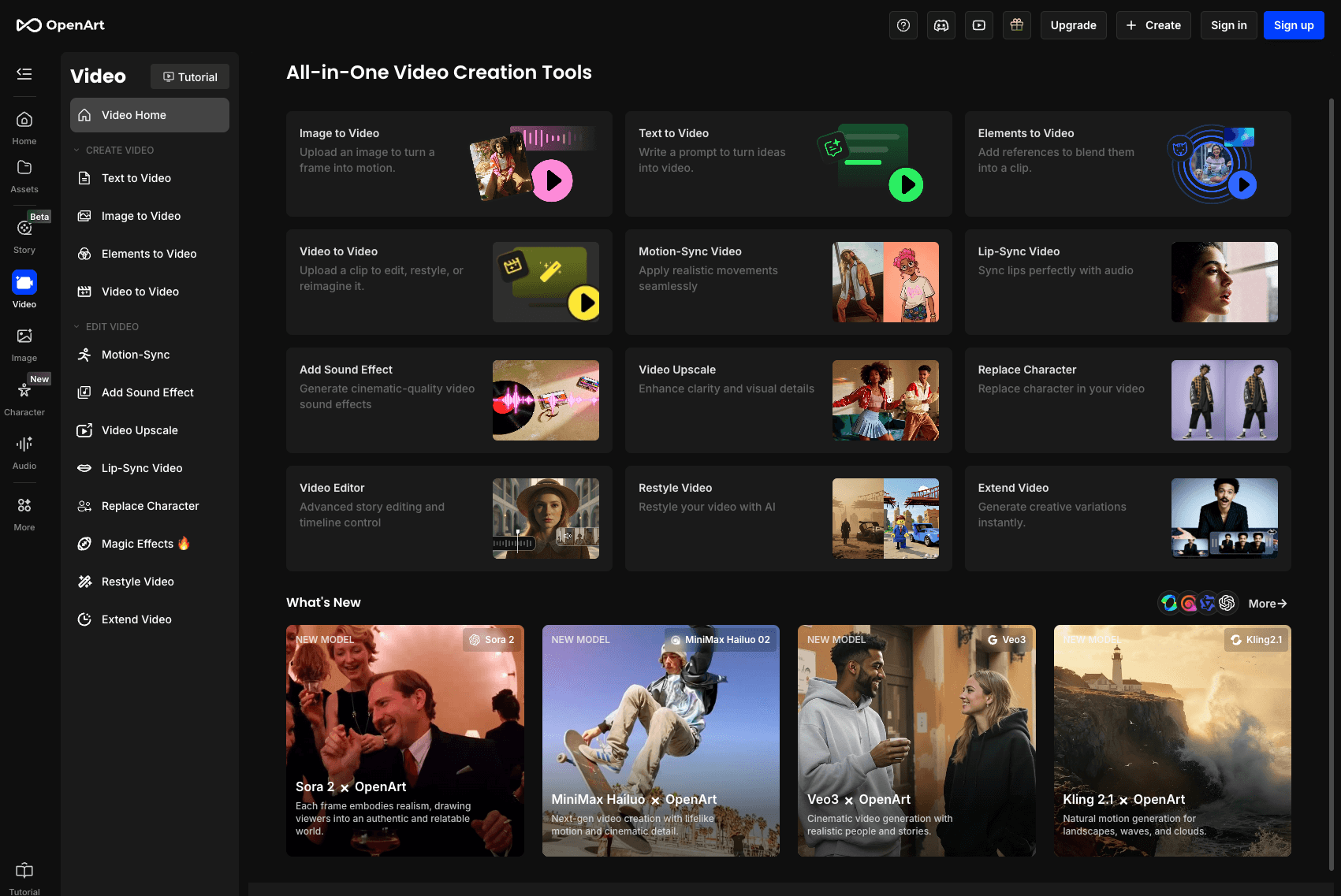Select Lip-Sync Video in sidebar menu
The image size is (1341, 896).
(x=142, y=468)
